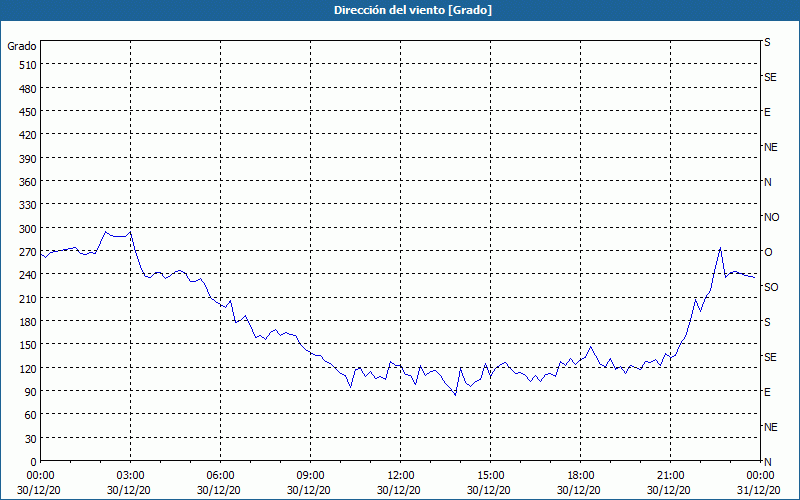Click the 18:00 time label
Screen dimensions: 800x500
point(581,476)
